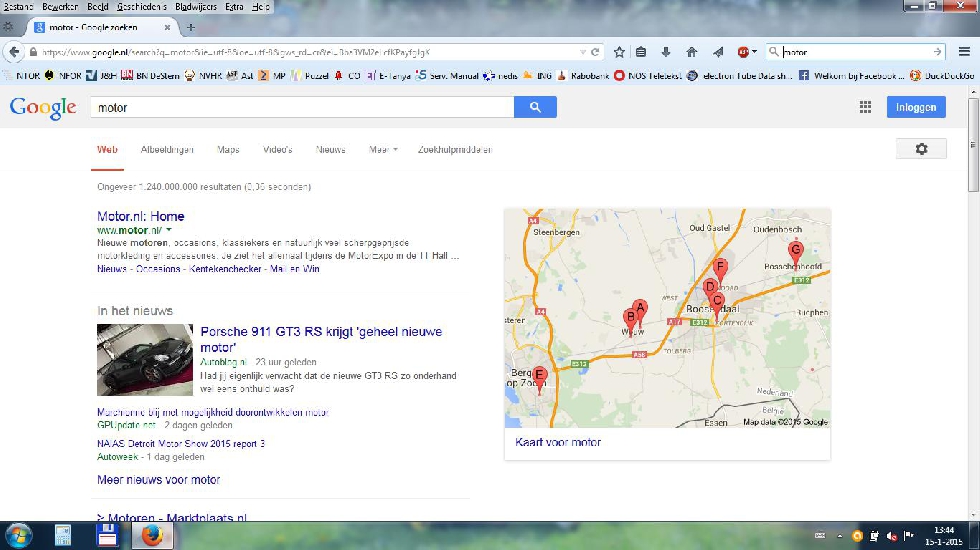Image resolution: width=980 pixels, height=550 pixels.
Task: Click map marker B
Action: pyautogui.click(x=631, y=319)
